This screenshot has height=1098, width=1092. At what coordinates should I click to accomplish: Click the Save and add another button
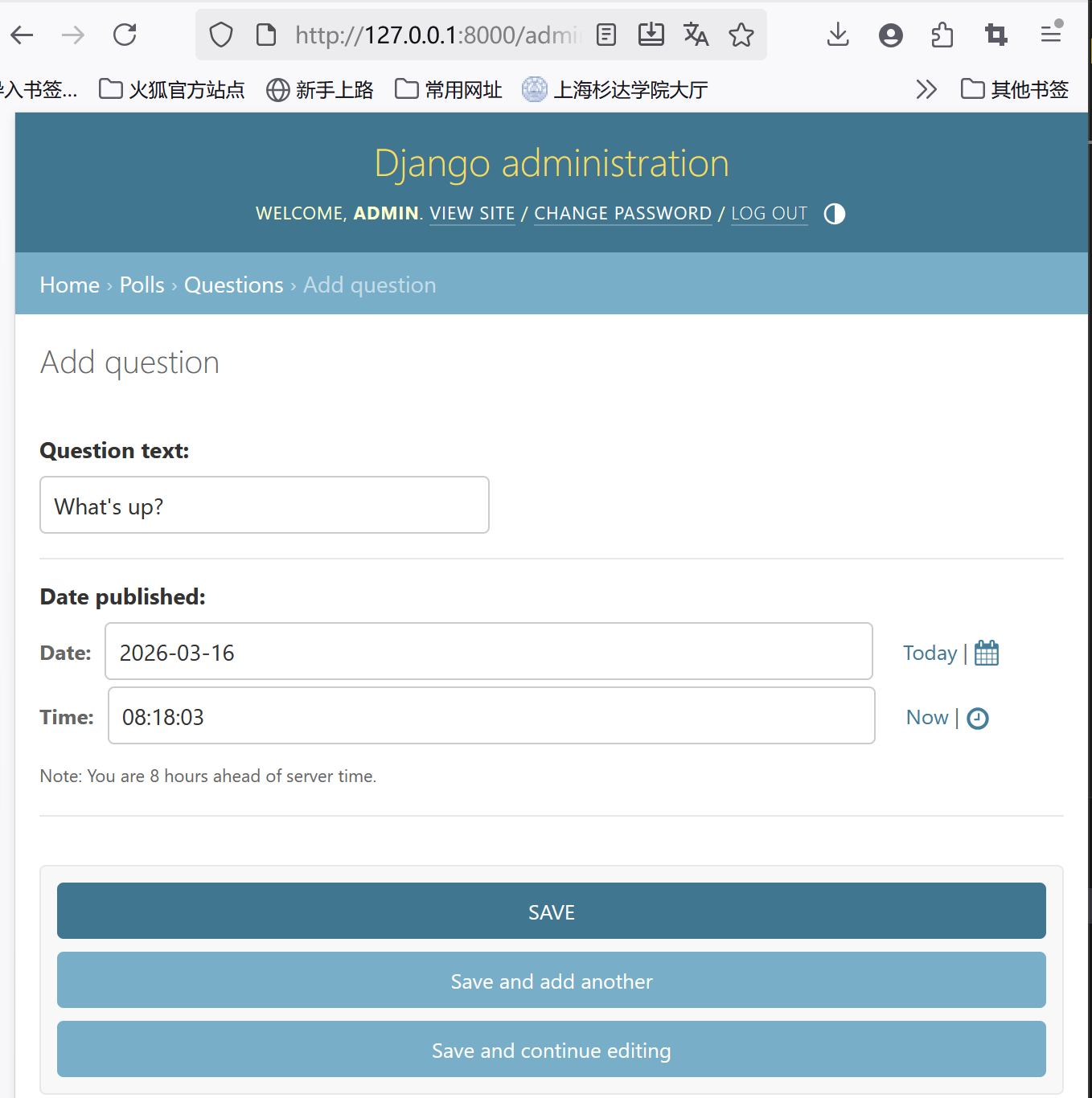click(552, 980)
